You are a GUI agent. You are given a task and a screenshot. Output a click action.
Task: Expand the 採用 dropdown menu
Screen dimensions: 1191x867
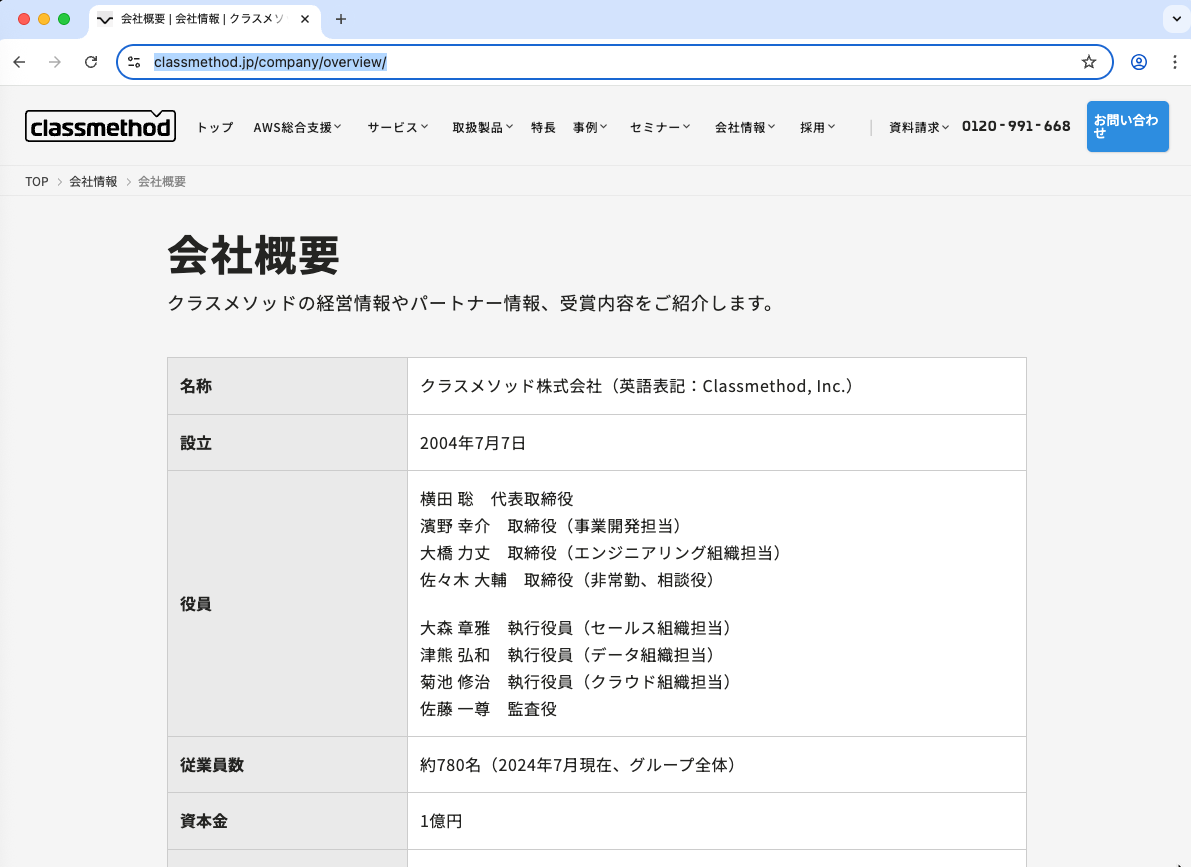click(x=817, y=128)
